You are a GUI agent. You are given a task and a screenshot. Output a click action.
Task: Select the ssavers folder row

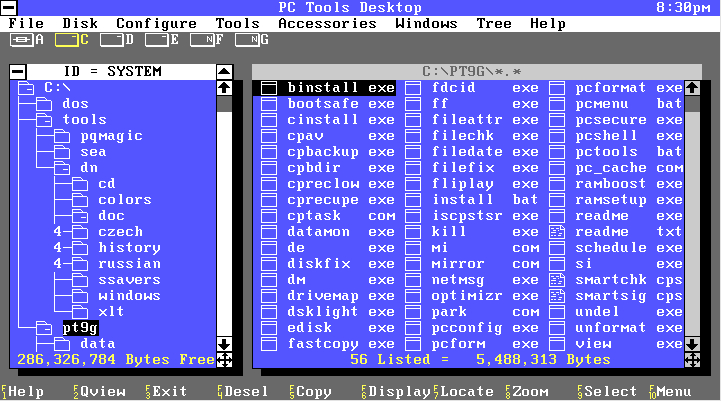(116, 280)
